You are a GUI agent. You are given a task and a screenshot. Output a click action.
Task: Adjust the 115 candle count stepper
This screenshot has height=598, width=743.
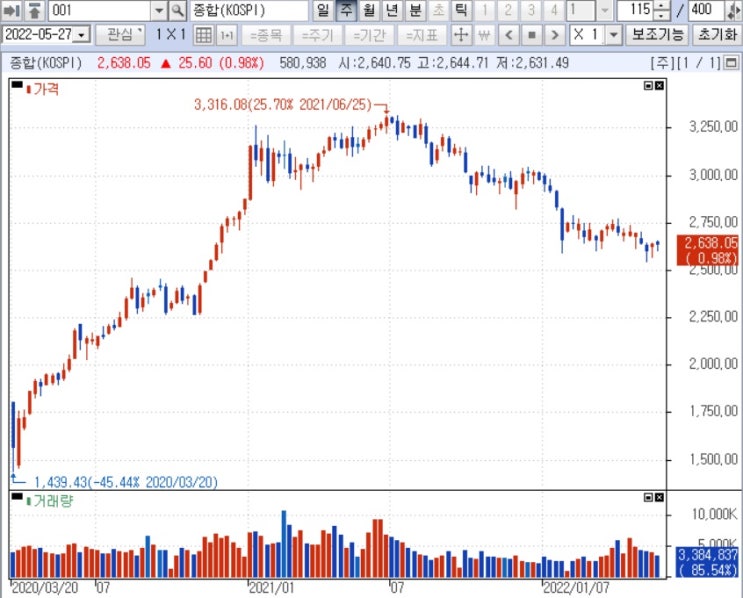tap(661, 10)
